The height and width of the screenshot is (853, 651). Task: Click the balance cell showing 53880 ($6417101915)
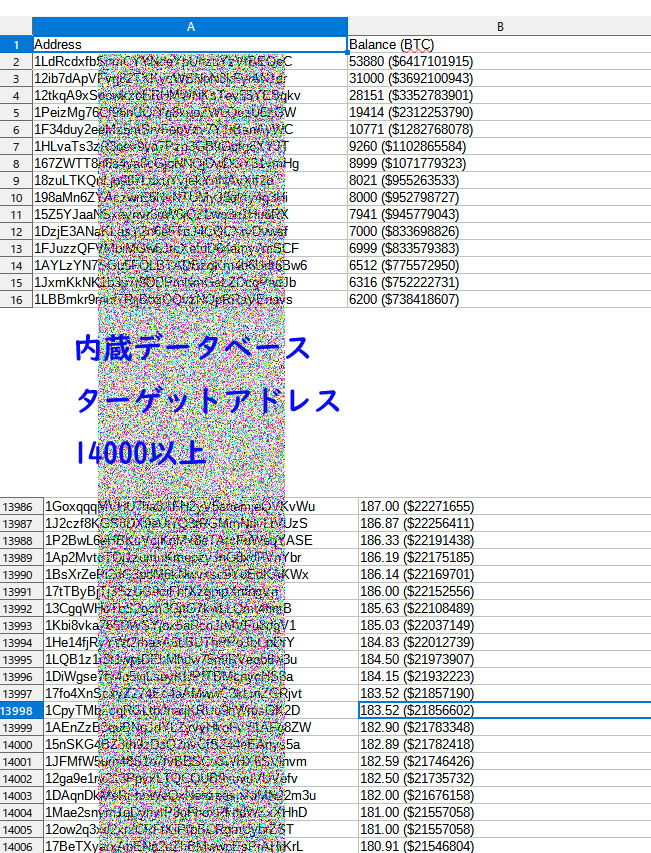499,61
